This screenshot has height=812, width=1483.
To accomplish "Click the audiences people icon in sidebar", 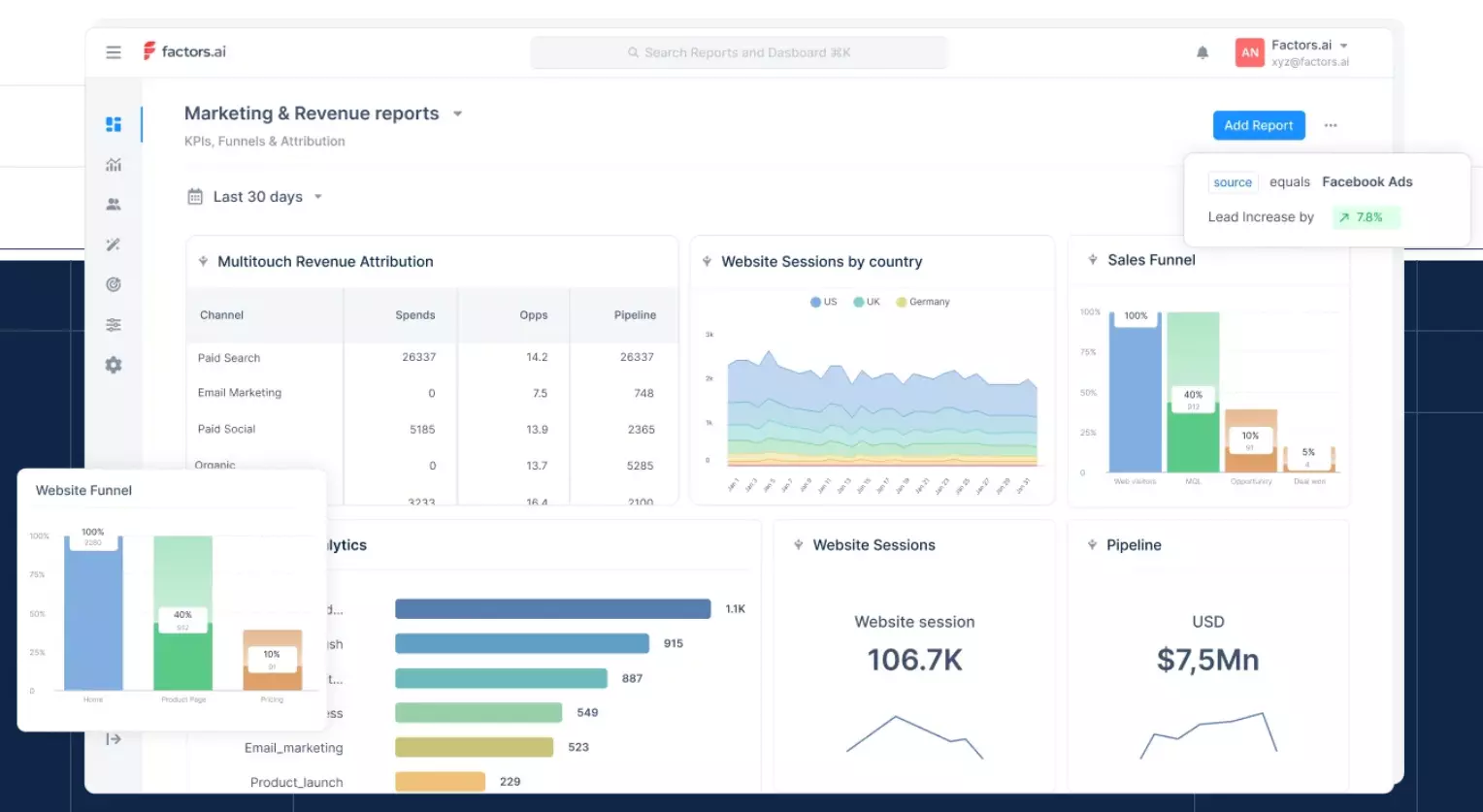I will pyautogui.click(x=114, y=204).
